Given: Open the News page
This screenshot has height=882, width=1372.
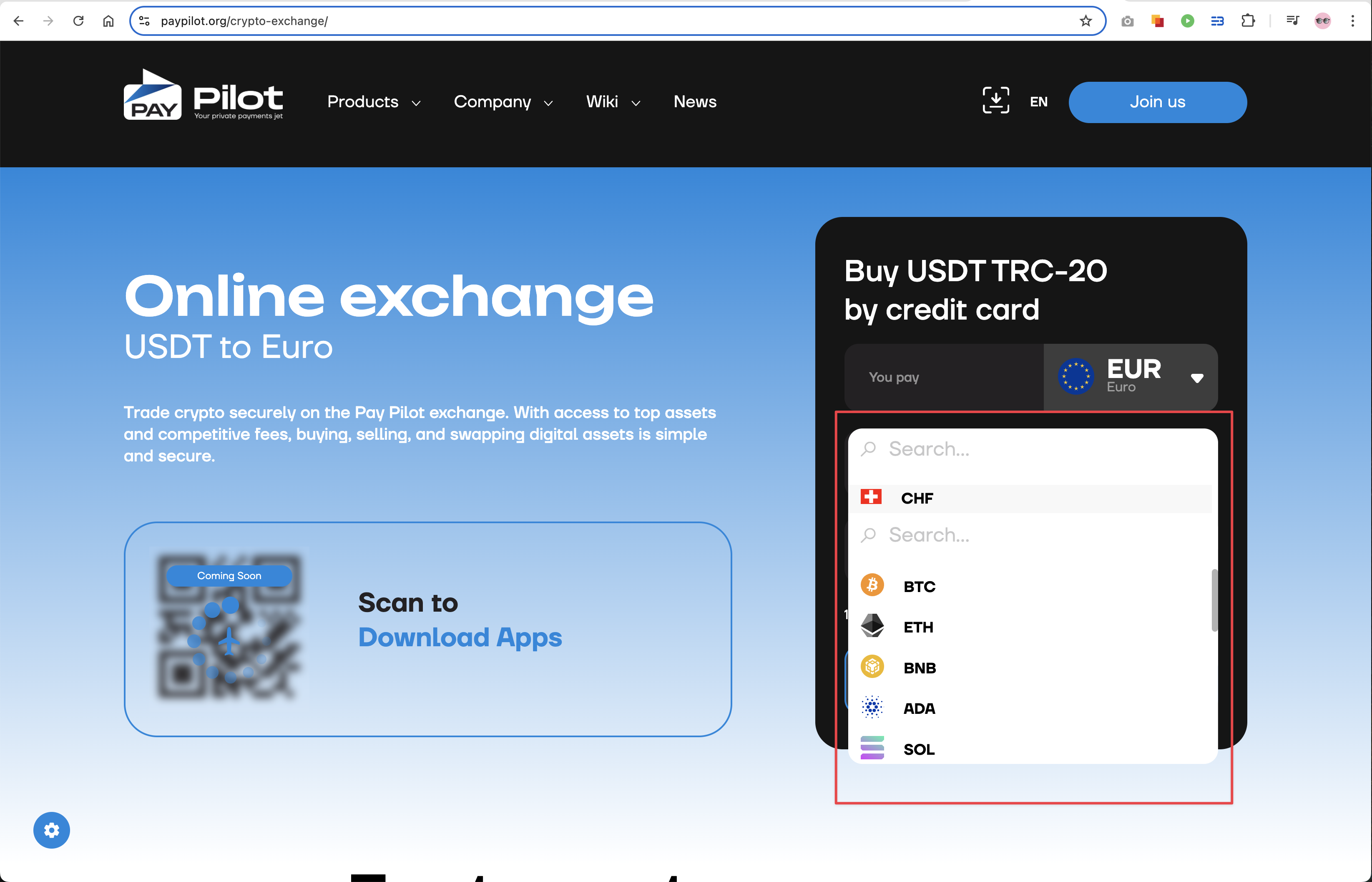Looking at the screenshot, I should click(695, 102).
